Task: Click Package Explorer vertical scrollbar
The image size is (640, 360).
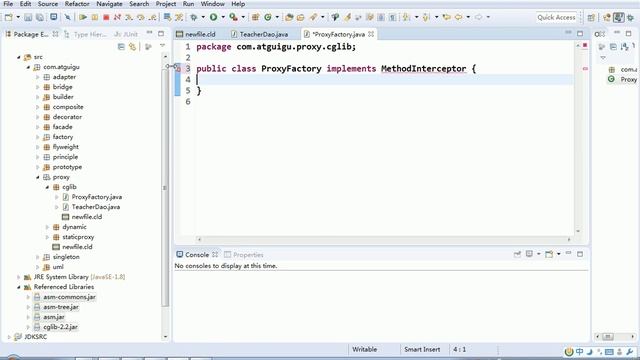Action: click(165, 188)
